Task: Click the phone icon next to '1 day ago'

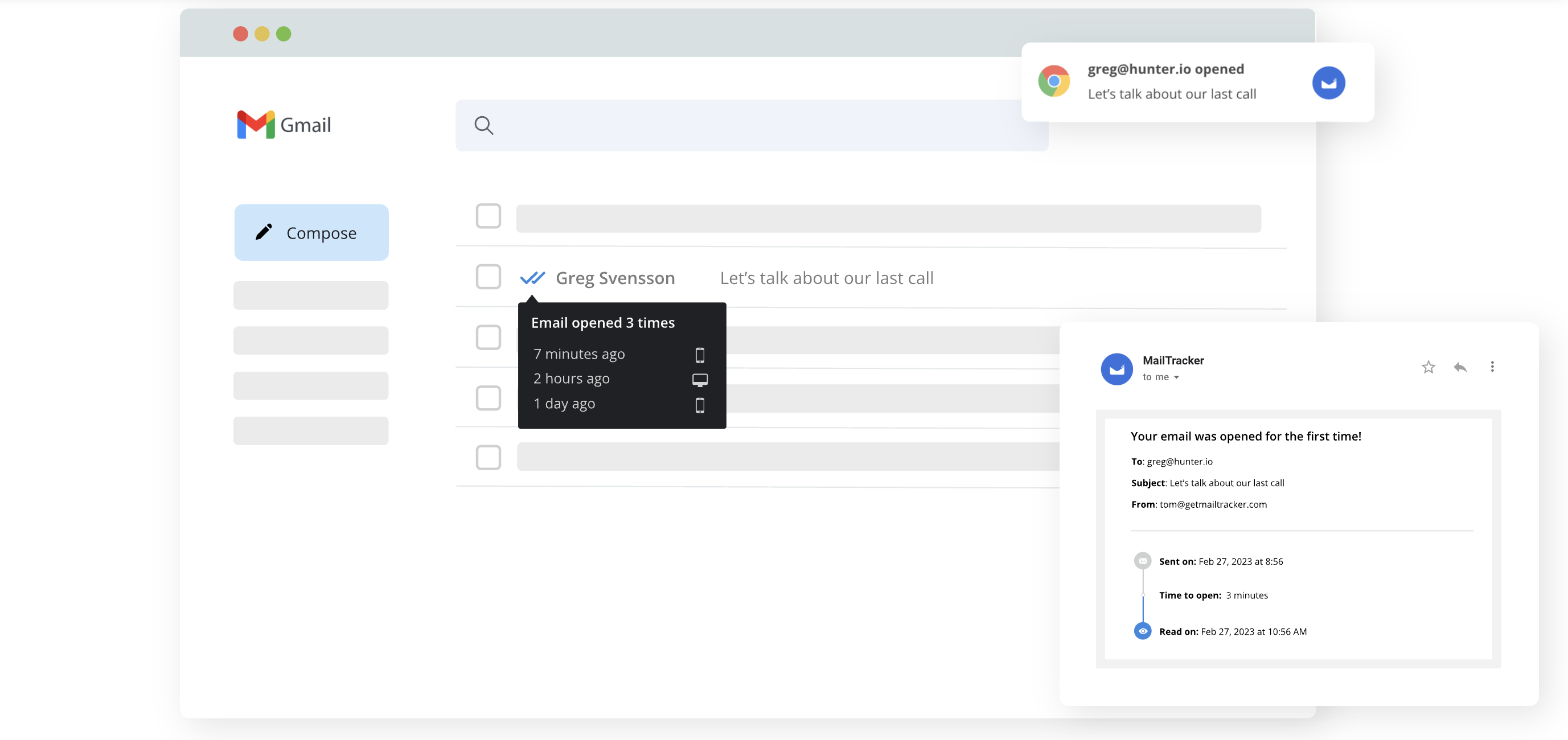Action: pos(700,405)
